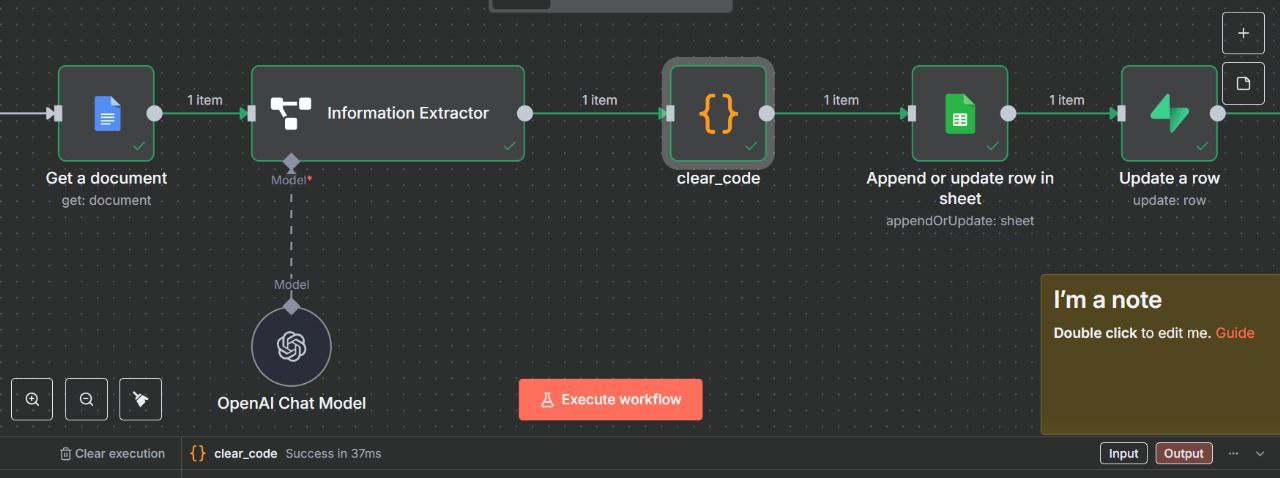Clear execution data
Image resolution: width=1280 pixels, height=478 pixels.
pyautogui.click(x=112, y=453)
